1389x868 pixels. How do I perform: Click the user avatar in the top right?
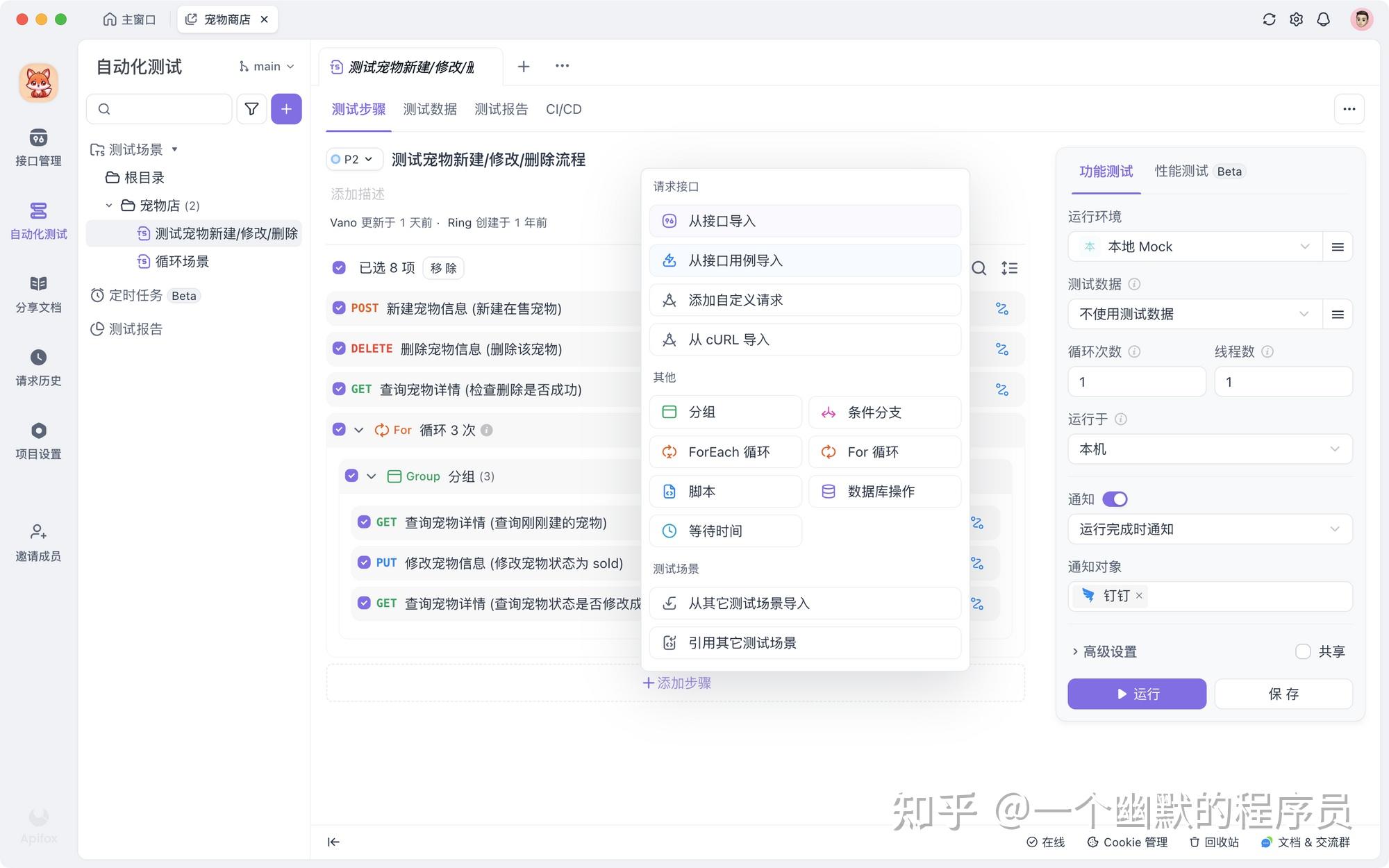pos(1361,19)
